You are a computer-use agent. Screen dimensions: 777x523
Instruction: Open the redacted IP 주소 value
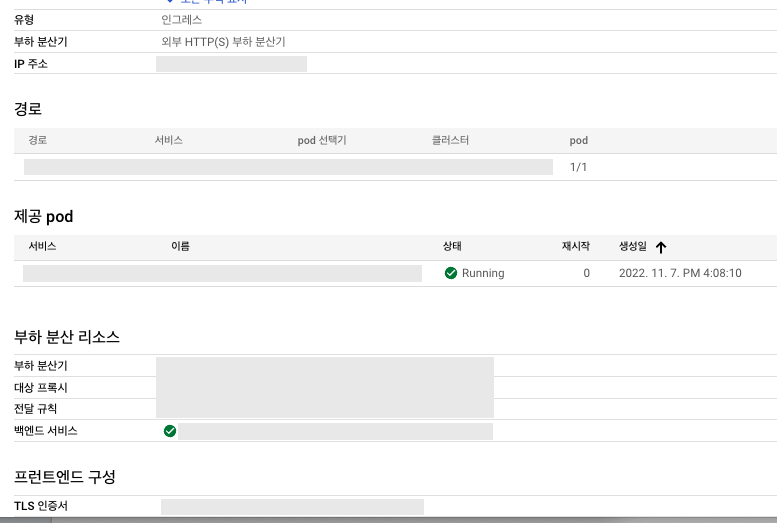pos(231,64)
